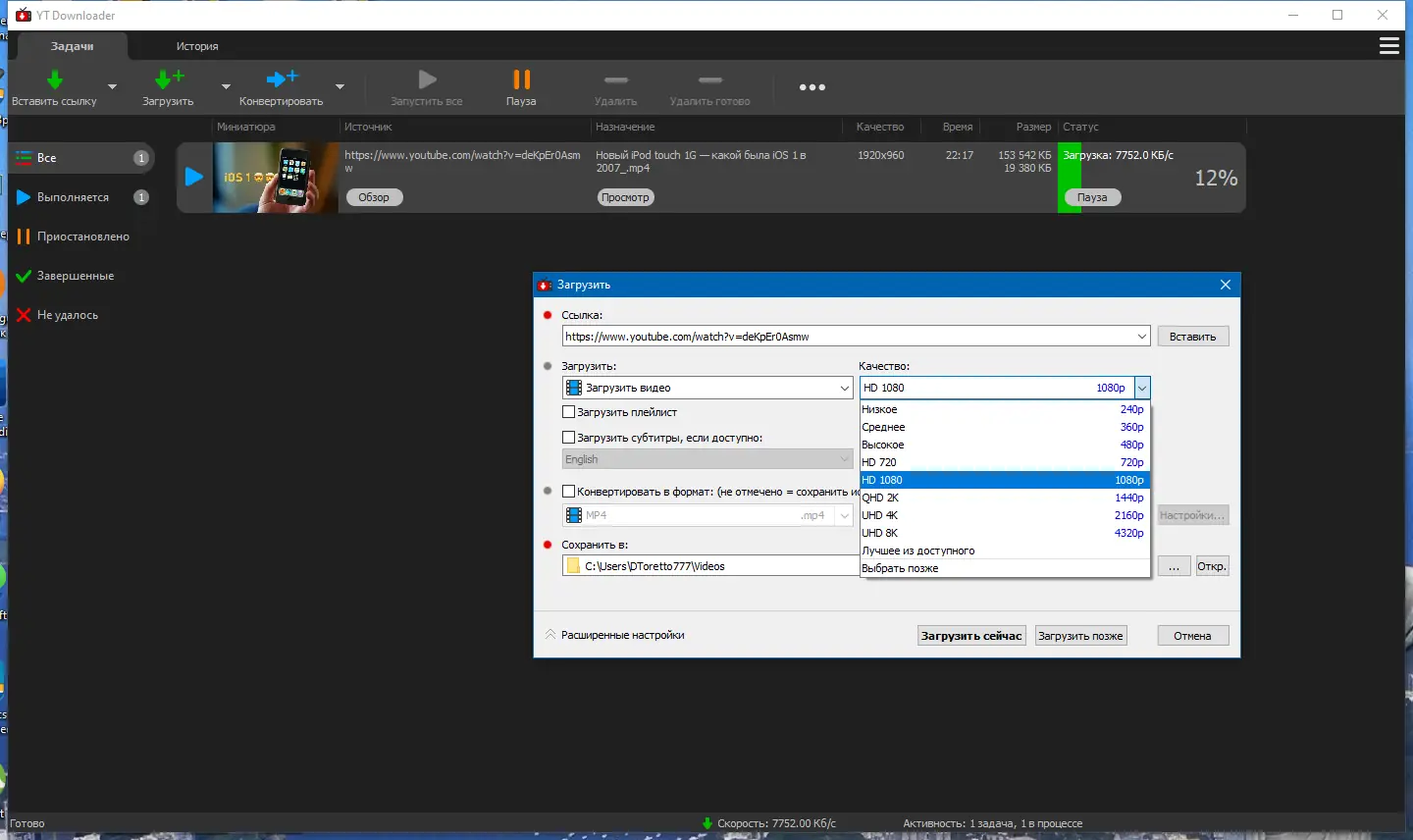
Task: Click the iPod touch video thumbnail
Action: (x=276, y=178)
